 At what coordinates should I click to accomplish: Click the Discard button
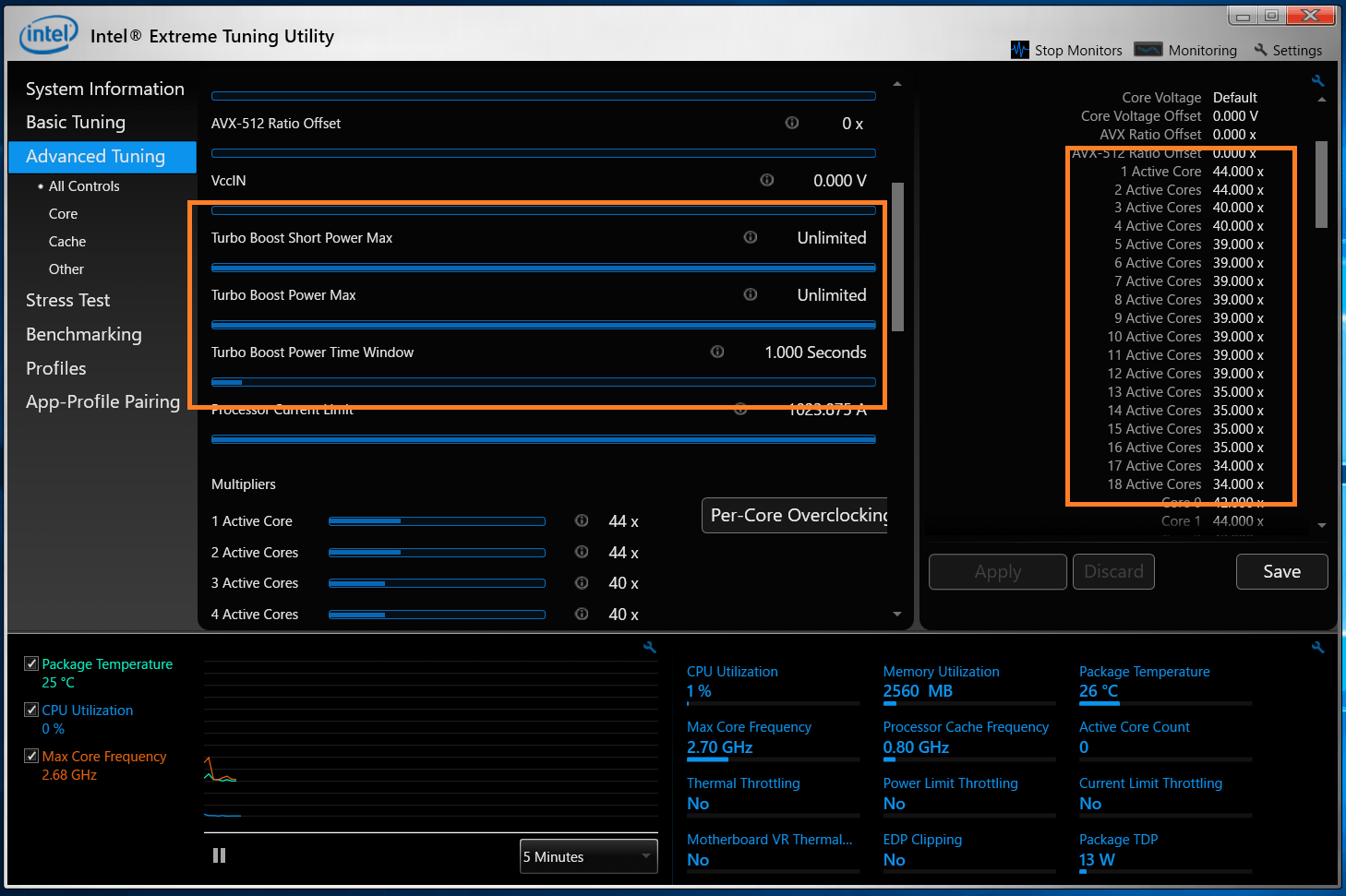(1113, 571)
